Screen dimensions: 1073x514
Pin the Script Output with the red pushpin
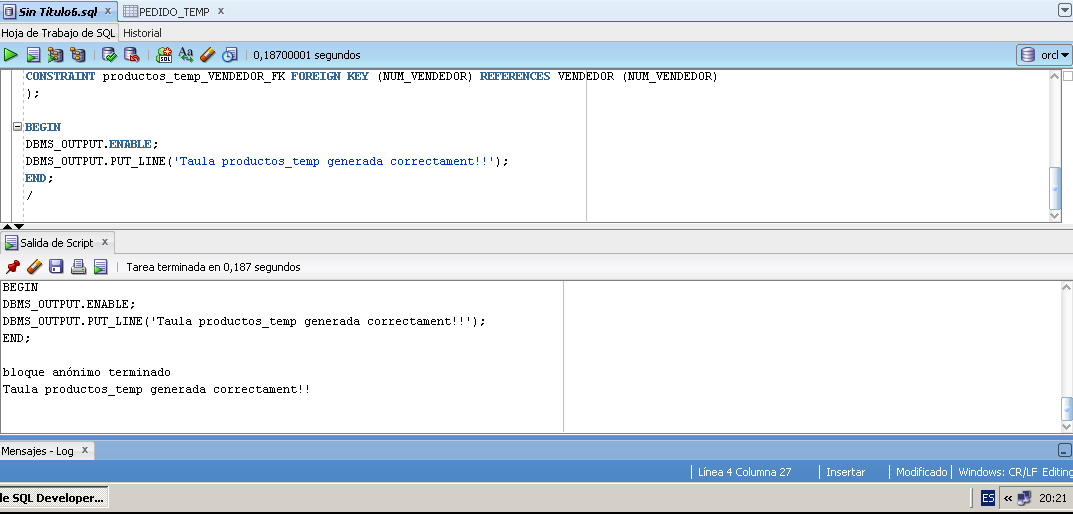[x=12, y=267]
